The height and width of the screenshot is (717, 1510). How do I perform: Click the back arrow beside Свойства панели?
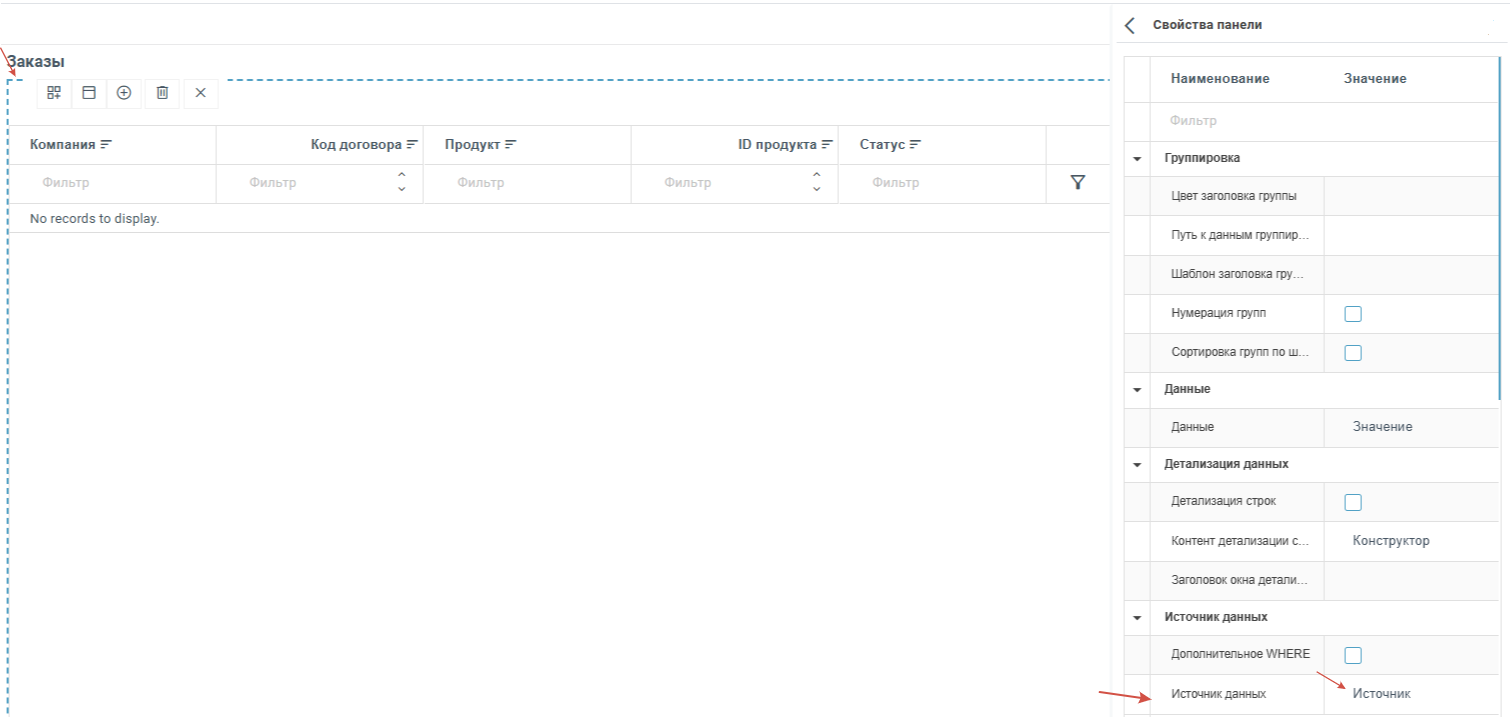click(1130, 25)
